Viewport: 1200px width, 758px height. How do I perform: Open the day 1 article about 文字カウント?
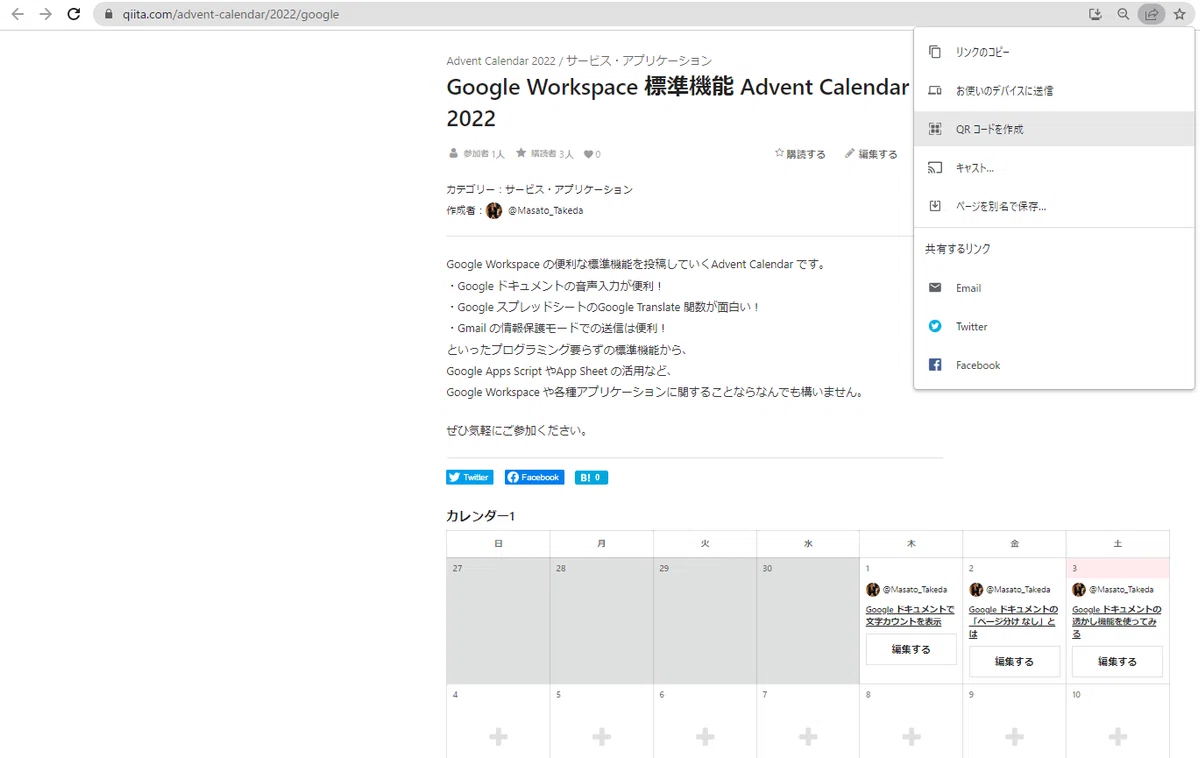click(x=910, y=615)
